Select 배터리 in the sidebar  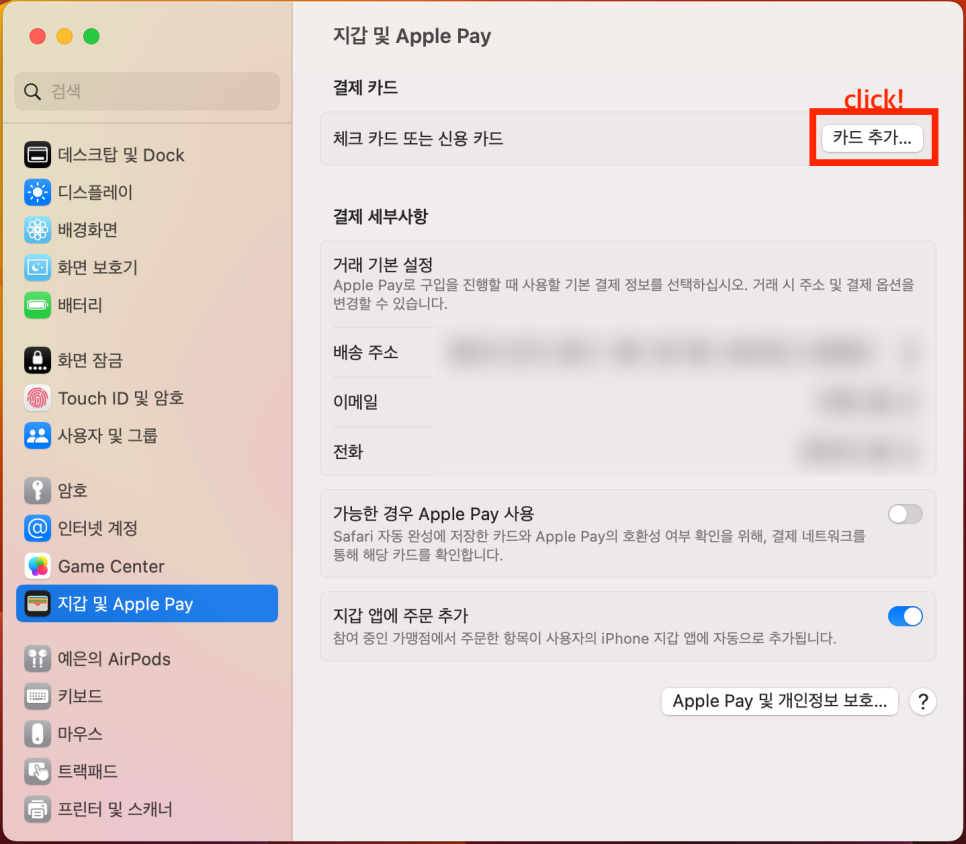tap(147, 305)
